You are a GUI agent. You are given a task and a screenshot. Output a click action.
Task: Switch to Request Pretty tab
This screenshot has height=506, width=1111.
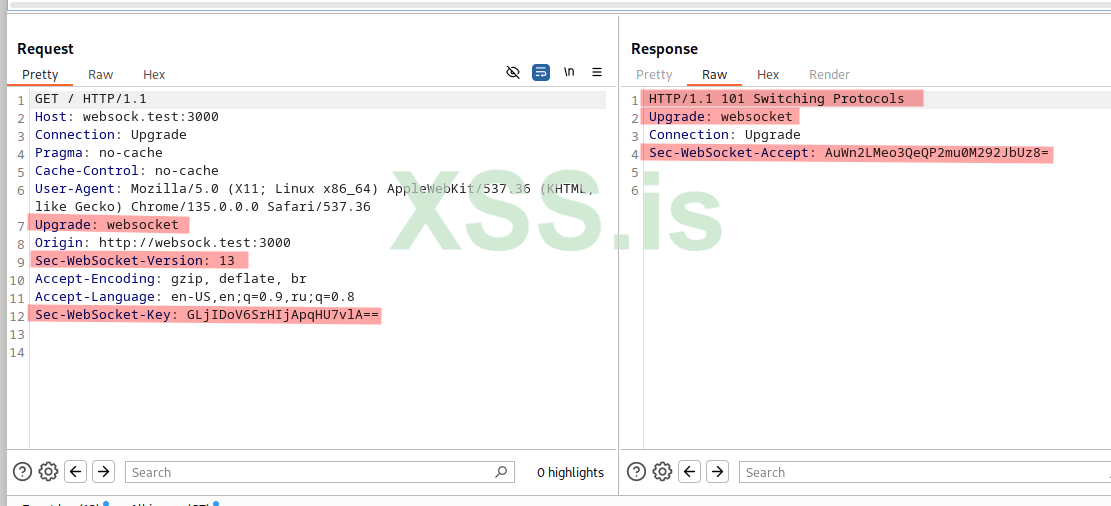point(40,74)
